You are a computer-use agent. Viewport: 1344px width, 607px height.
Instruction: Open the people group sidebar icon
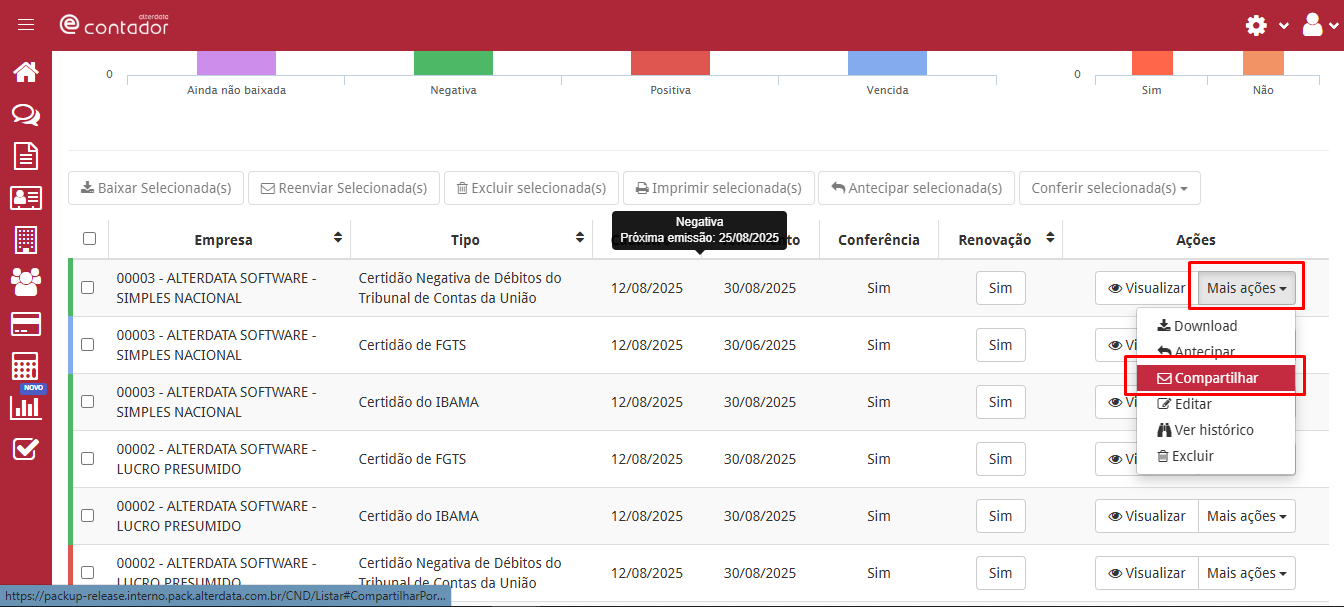click(x=26, y=282)
